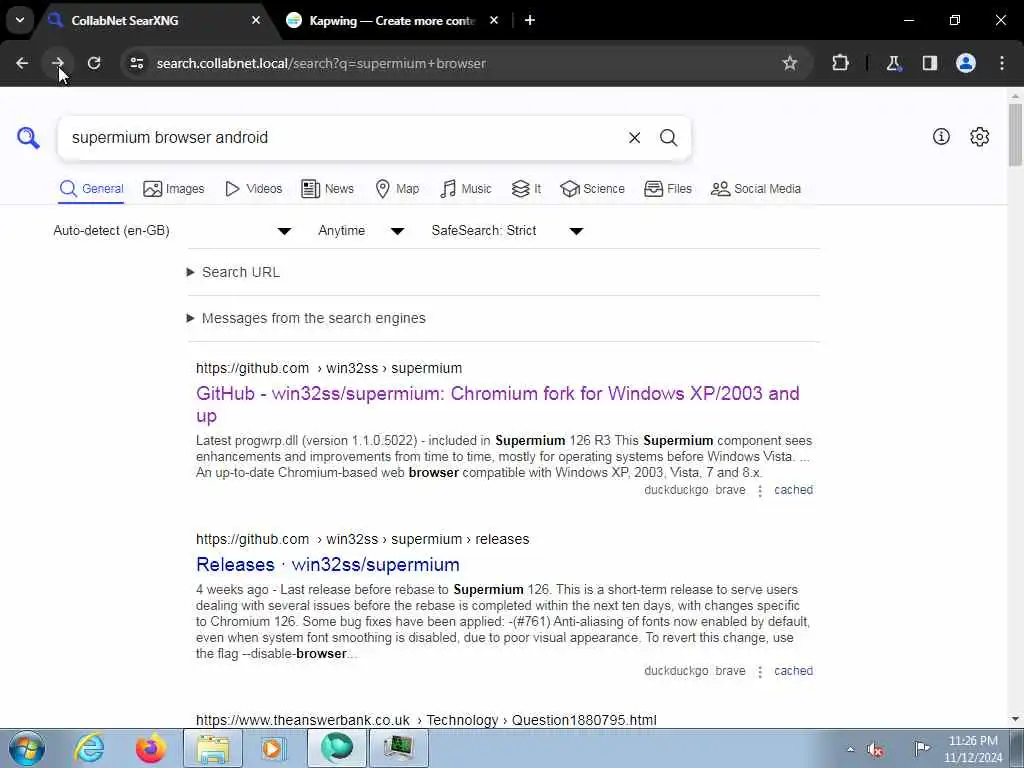Select the News category tab

coord(327,189)
